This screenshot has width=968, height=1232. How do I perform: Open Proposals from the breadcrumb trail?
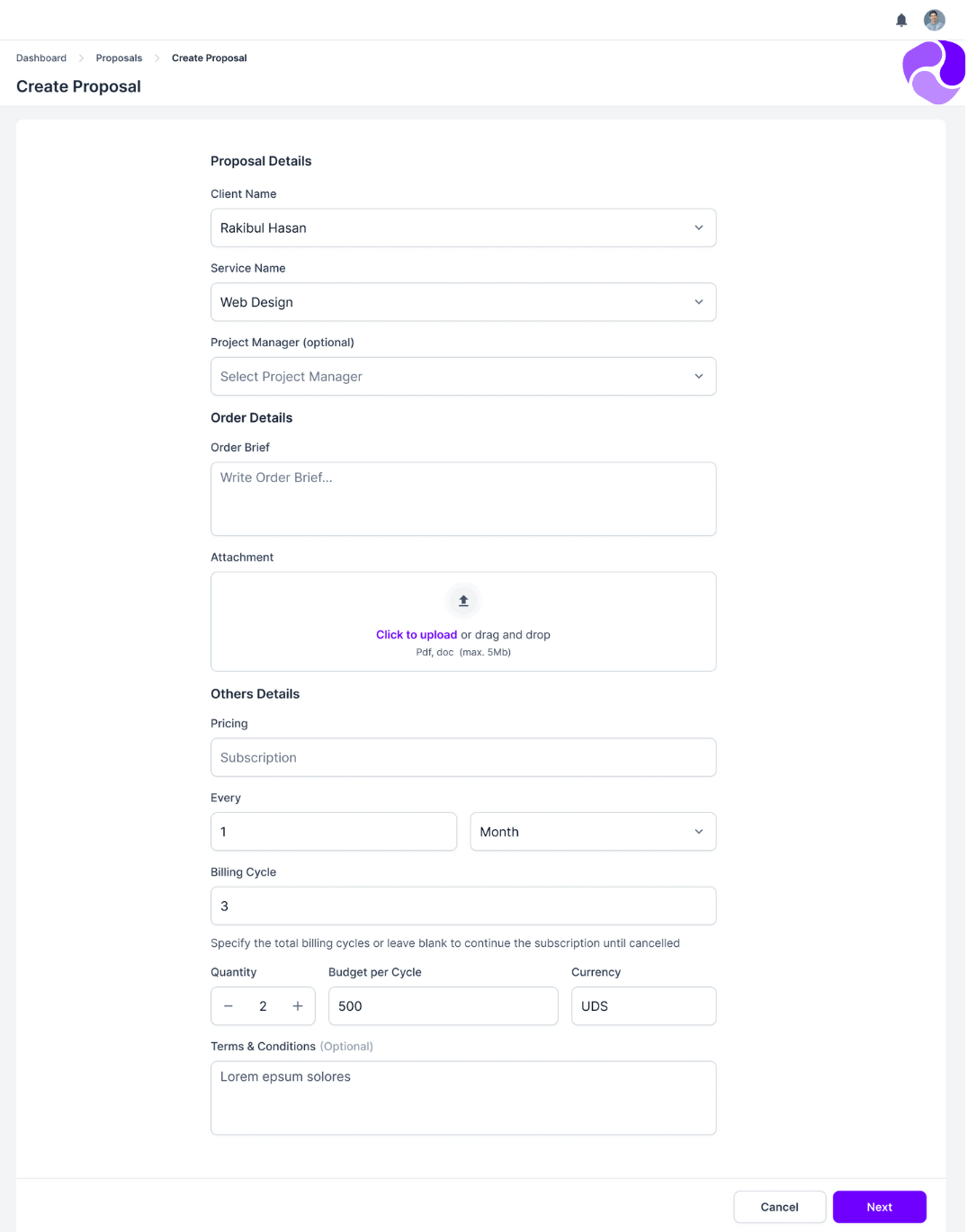click(119, 58)
